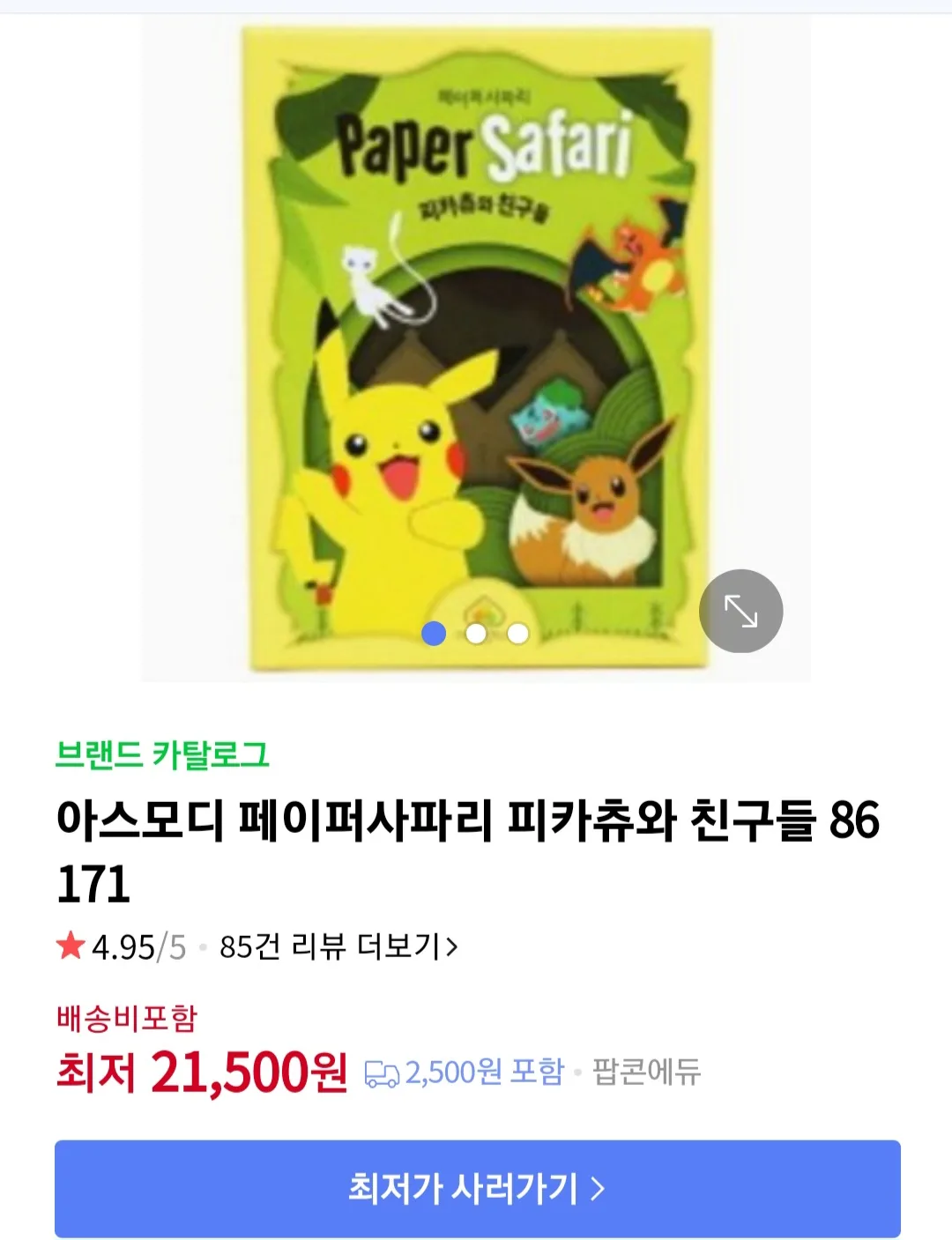Tap the expand image fullscreen icon
The width and height of the screenshot is (952, 1240).
[x=740, y=611]
